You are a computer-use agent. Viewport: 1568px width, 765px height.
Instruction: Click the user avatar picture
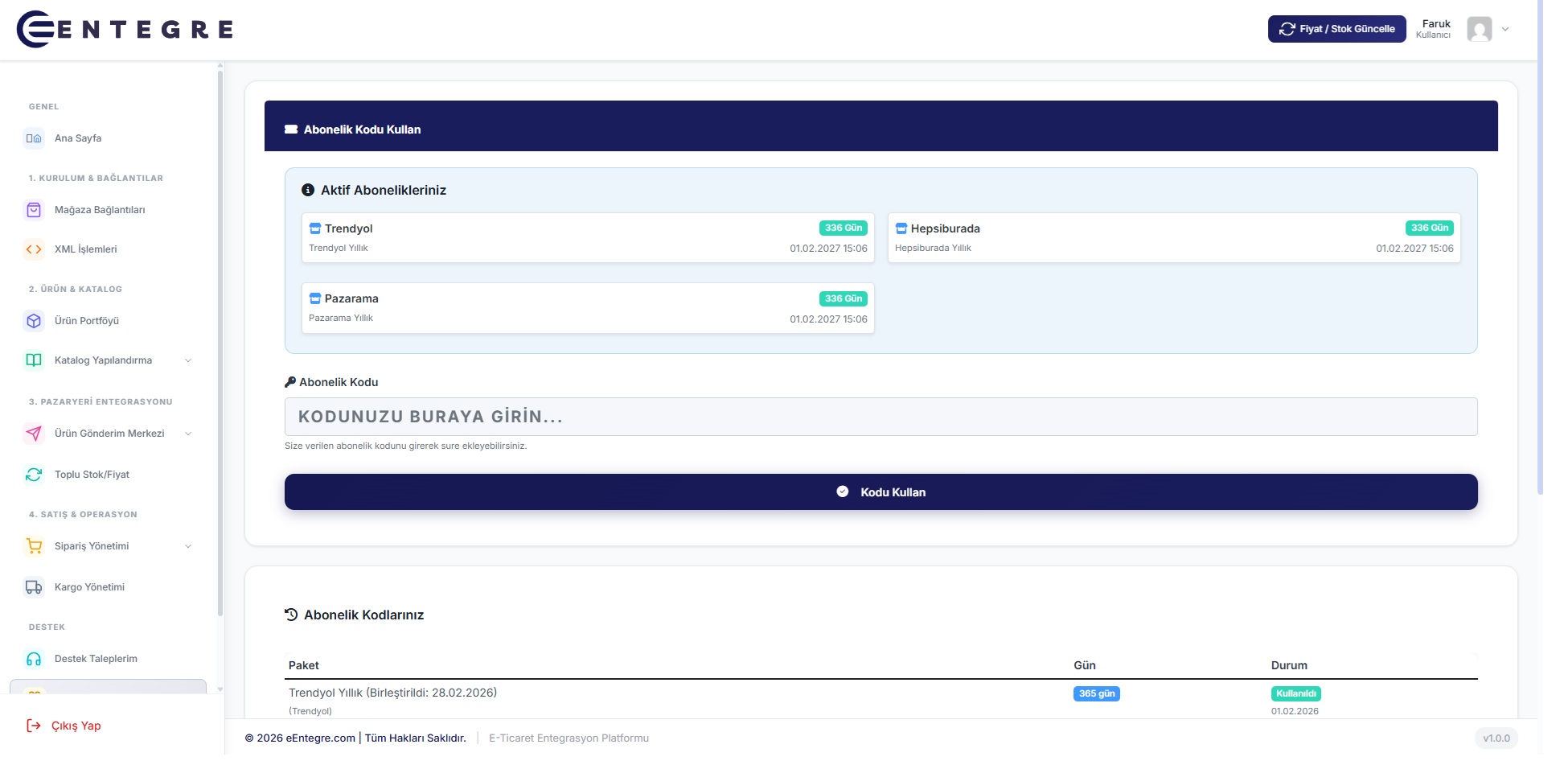pyautogui.click(x=1480, y=29)
